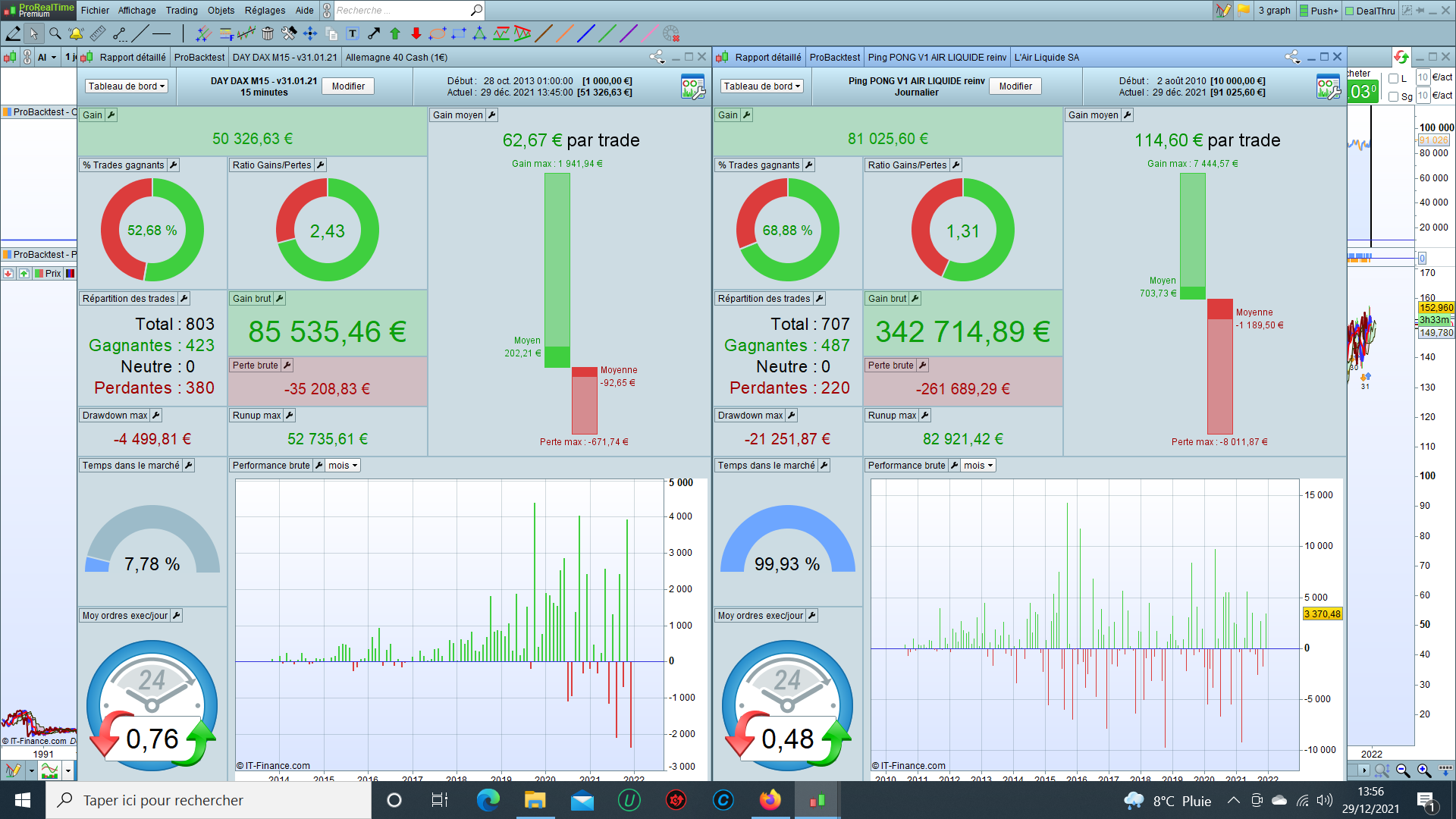Click Modifier button for DAY DAX M15
This screenshot has width=1456, height=819.
click(x=348, y=86)
